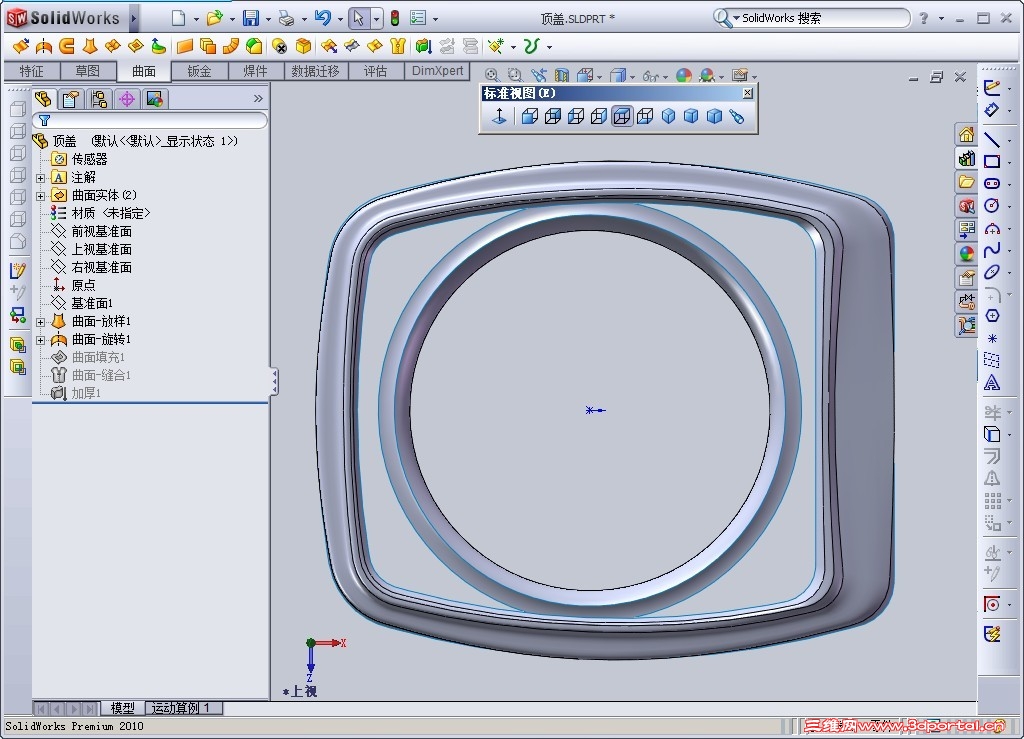Select the Spline sketch tool
Screen dimensions: 1024x739
pos(992,250)
